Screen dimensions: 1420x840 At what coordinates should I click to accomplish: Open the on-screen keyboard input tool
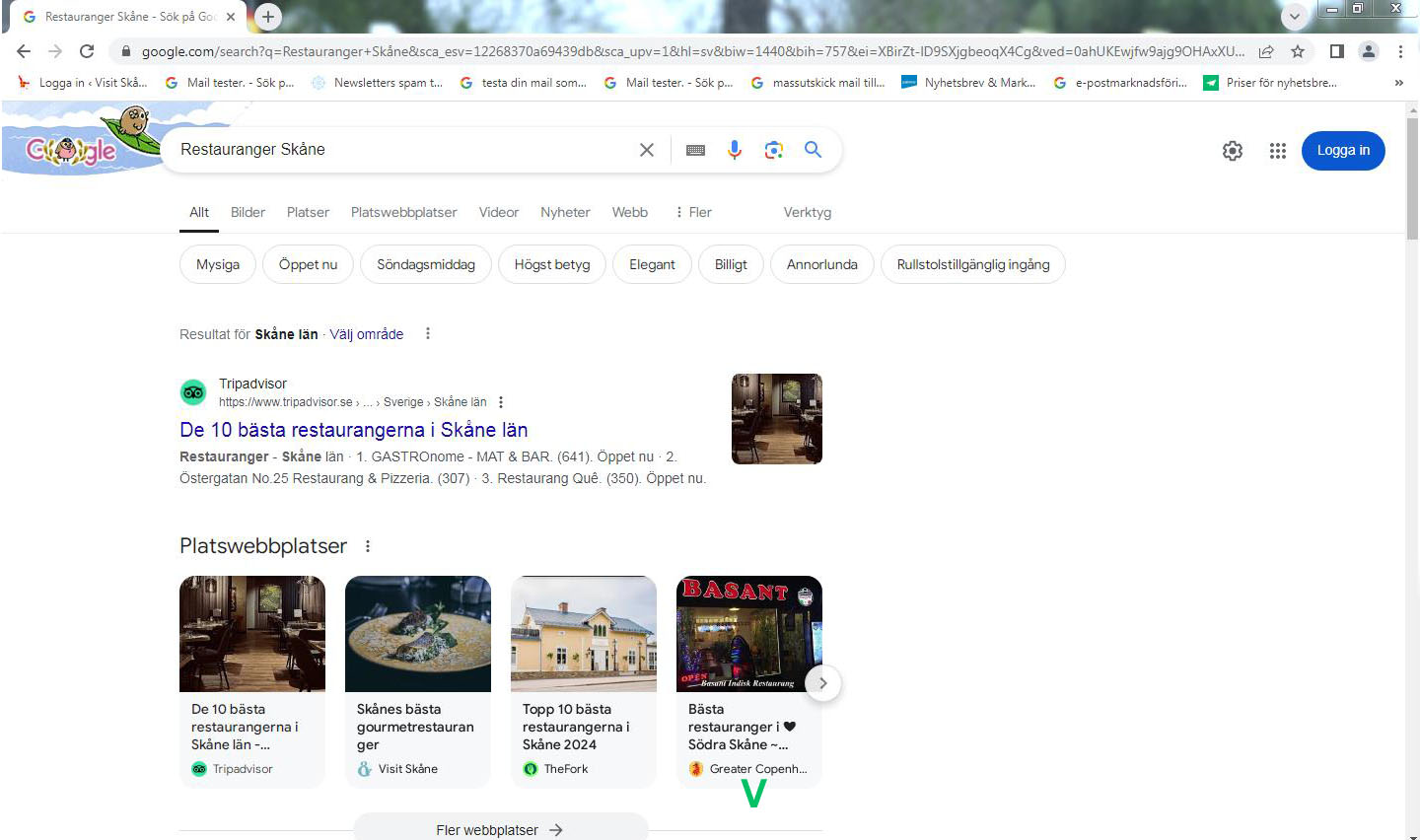click(695, 150)
